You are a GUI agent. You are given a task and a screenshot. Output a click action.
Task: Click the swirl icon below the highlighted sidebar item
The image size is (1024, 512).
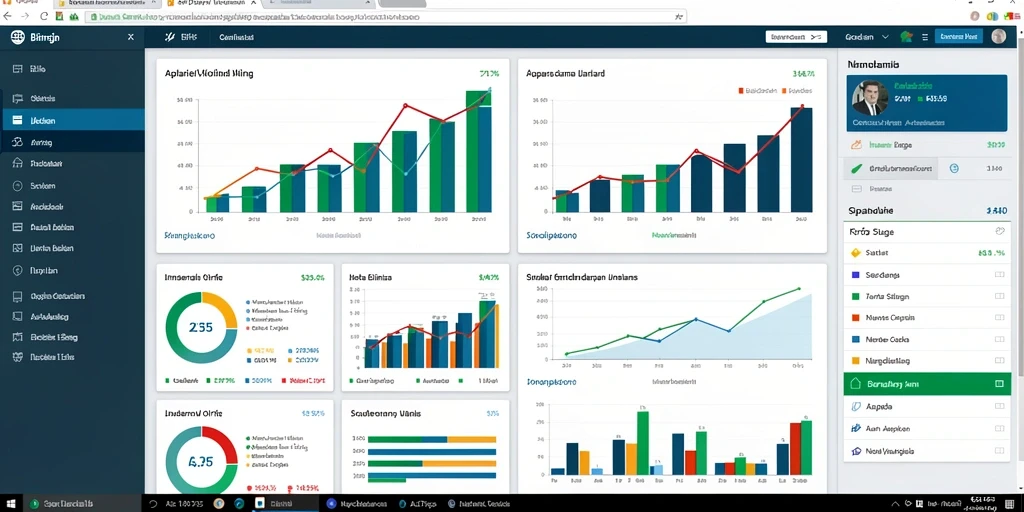click(18, 142)
